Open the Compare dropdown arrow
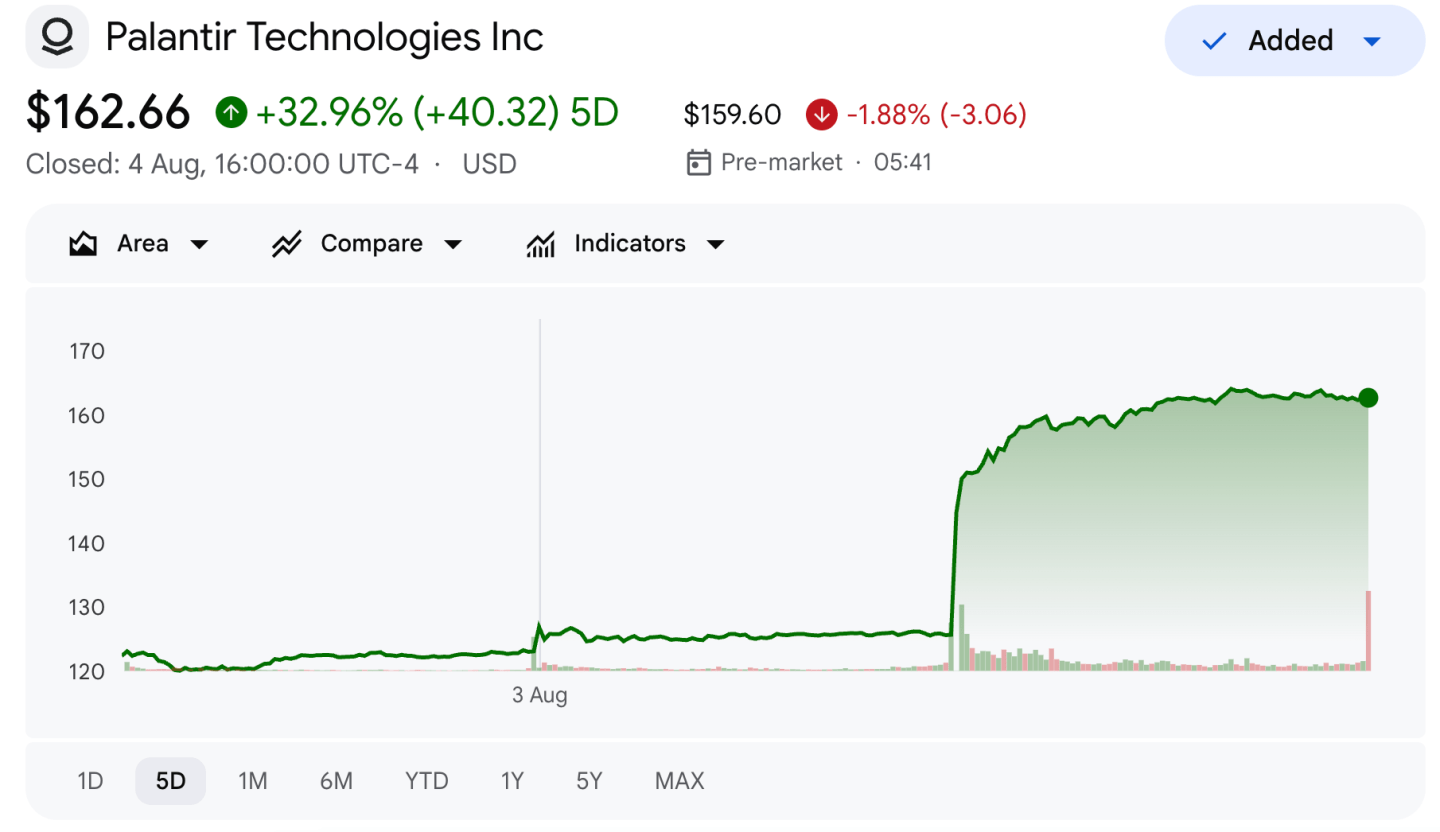 coord(453,245)
